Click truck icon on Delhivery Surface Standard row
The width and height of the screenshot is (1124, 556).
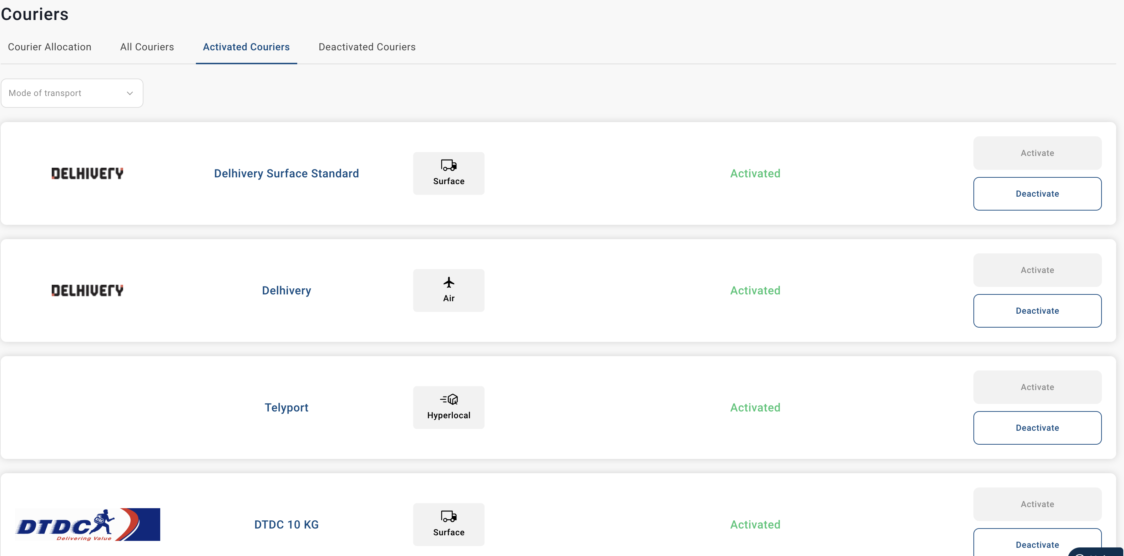tap(449, 166)
